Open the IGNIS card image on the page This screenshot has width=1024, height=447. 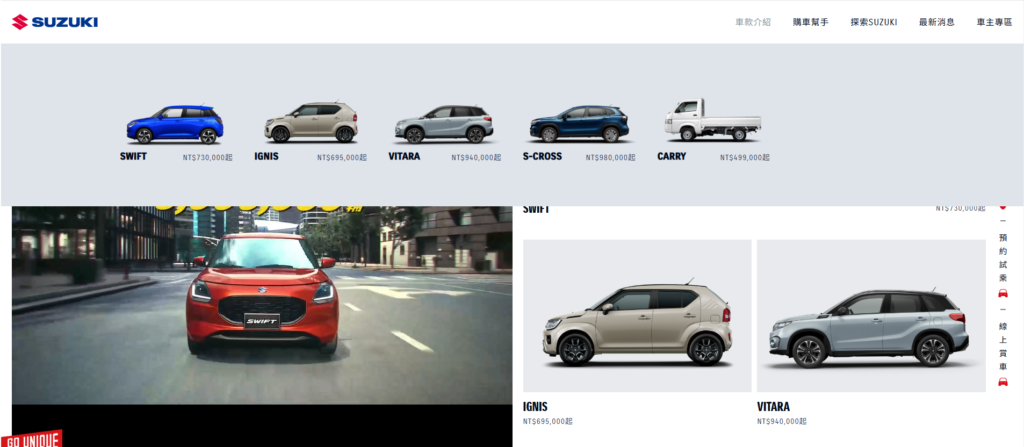(637, 316)
